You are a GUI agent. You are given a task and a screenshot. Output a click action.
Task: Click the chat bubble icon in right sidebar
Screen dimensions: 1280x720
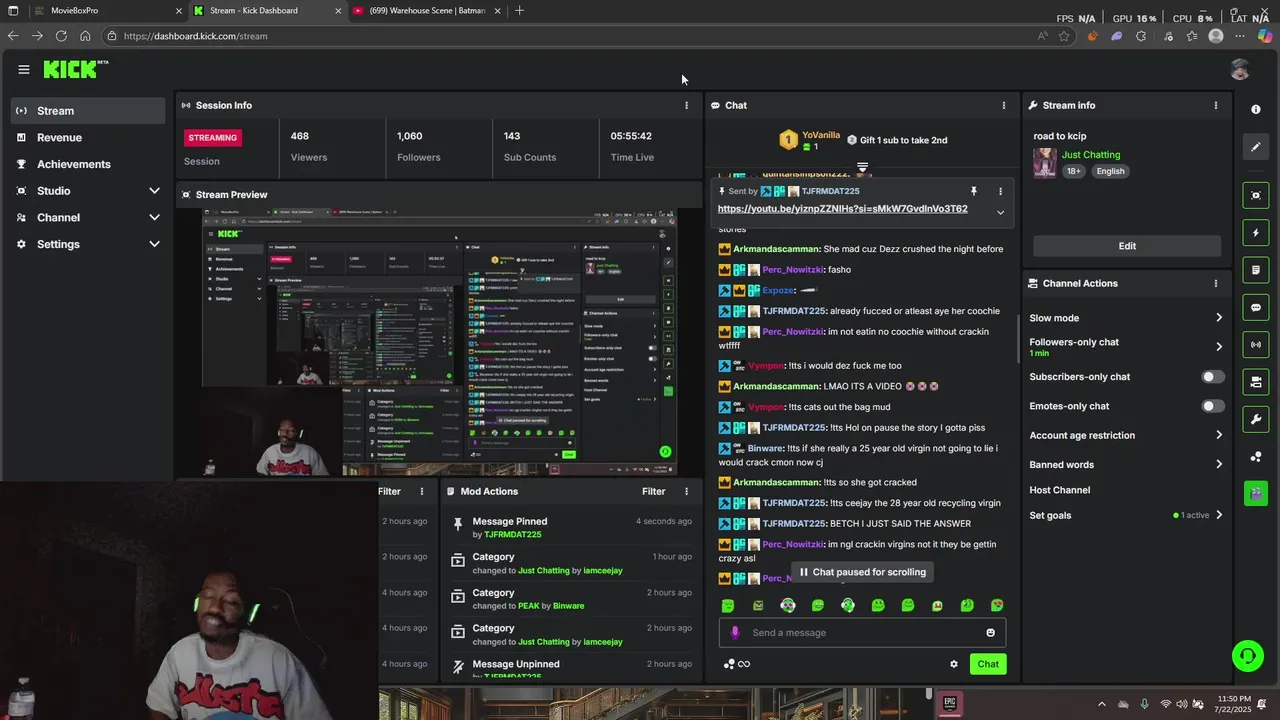(1256, 308)
